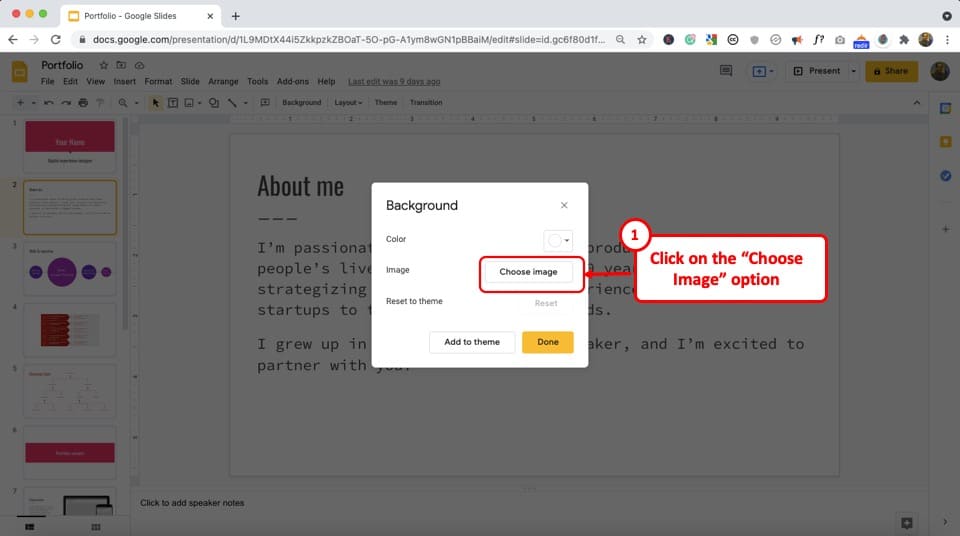Open the Calendar side panel icon
This screenshot has width=960, height=536.
click(x=945, y=108)
